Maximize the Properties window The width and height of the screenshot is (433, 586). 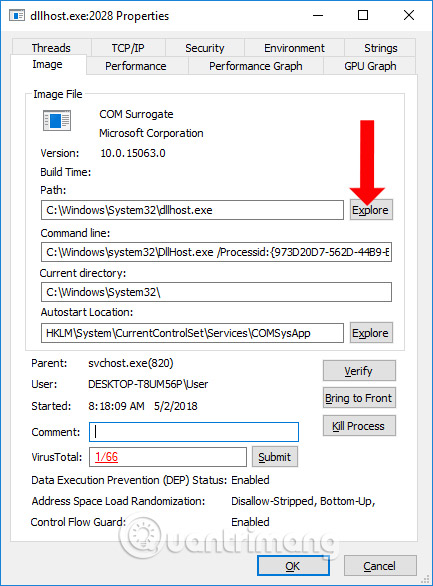pyautogui.click(x=363, y=15)
